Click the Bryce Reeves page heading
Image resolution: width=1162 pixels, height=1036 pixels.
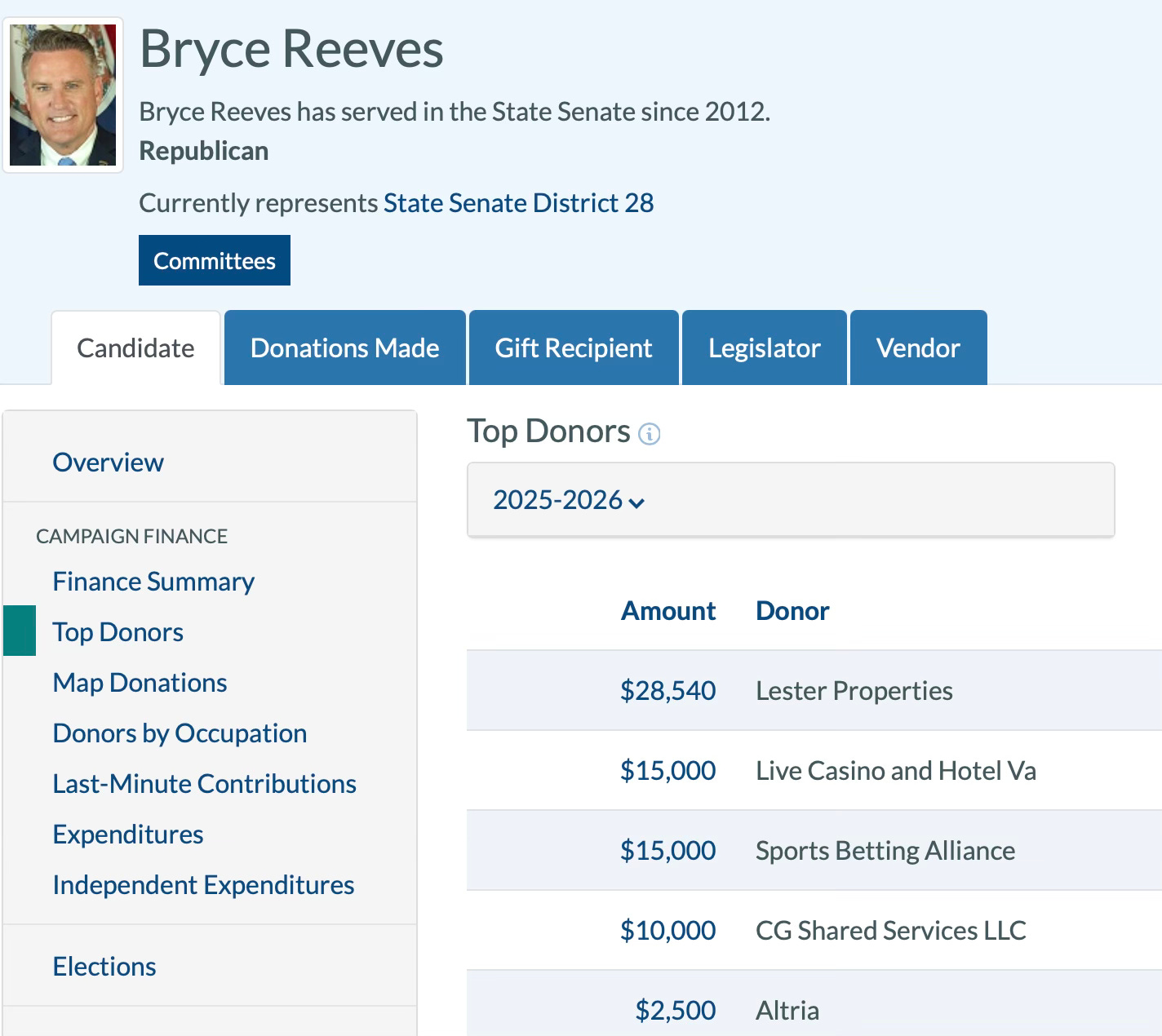(291, 49)
